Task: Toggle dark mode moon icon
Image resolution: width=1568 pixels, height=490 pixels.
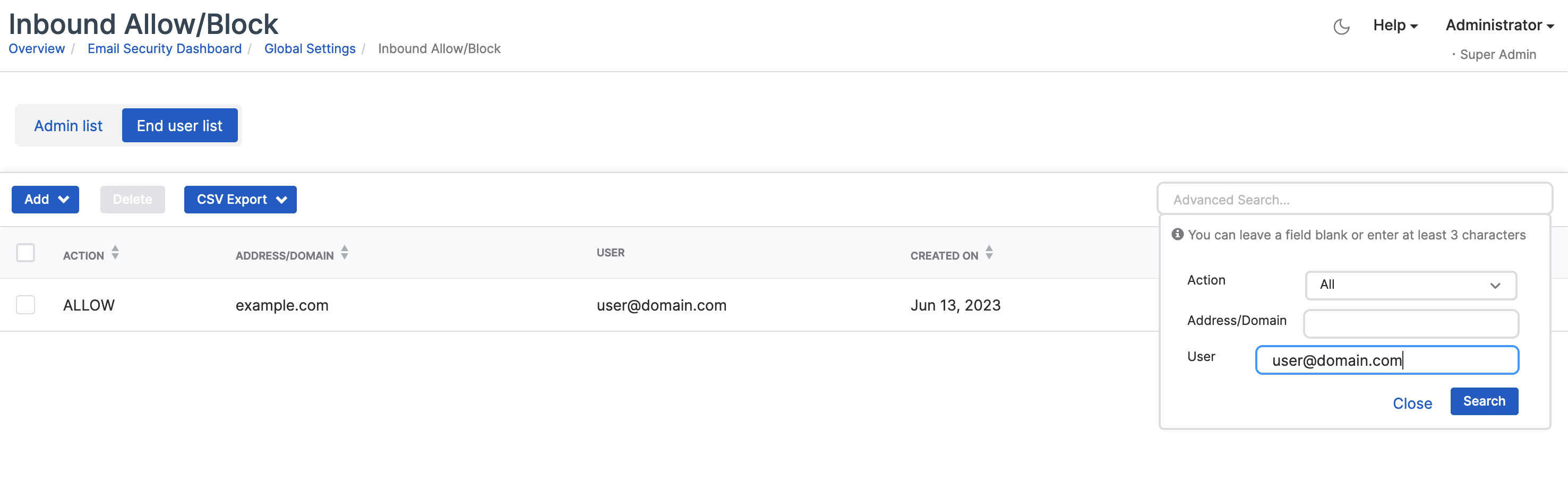Action: pyautogui.click(x=1341, y=26)
